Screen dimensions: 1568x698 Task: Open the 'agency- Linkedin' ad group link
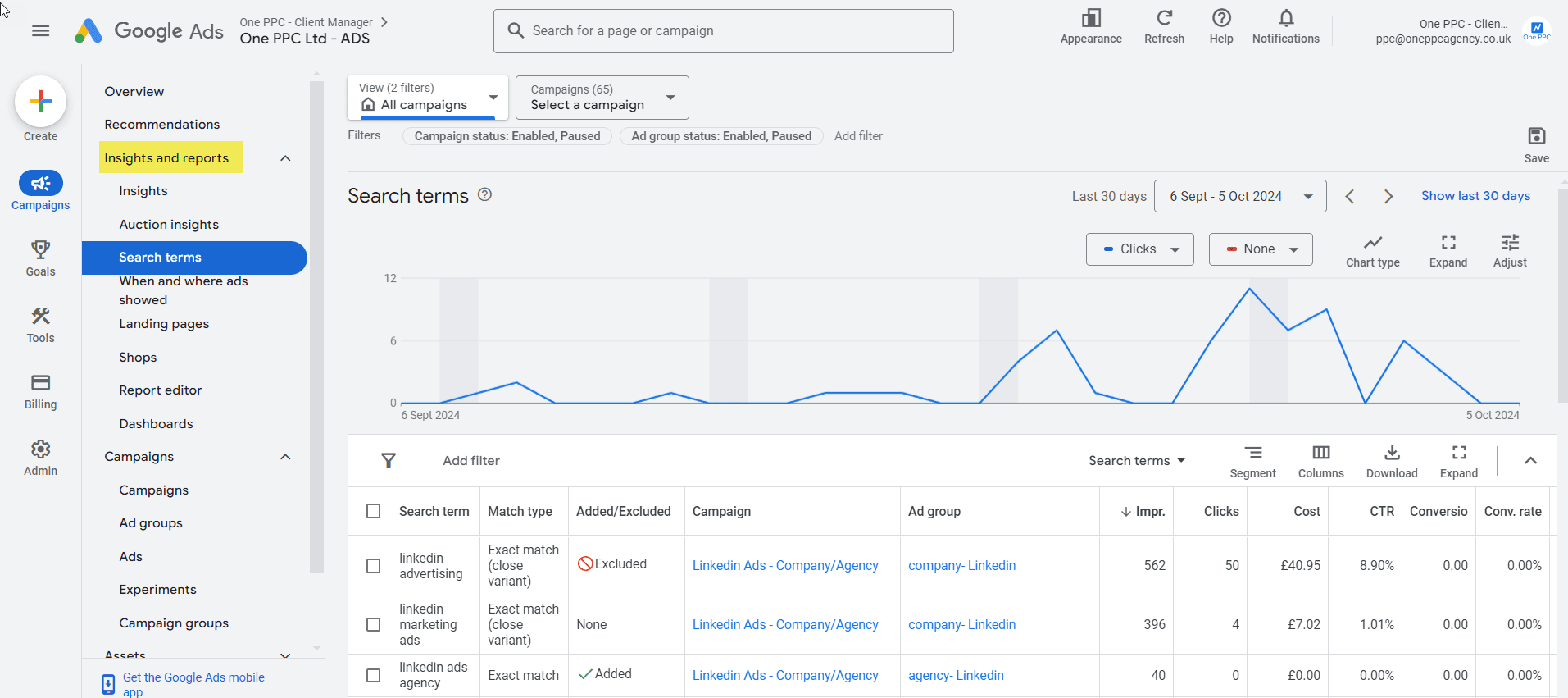point(956,675)
